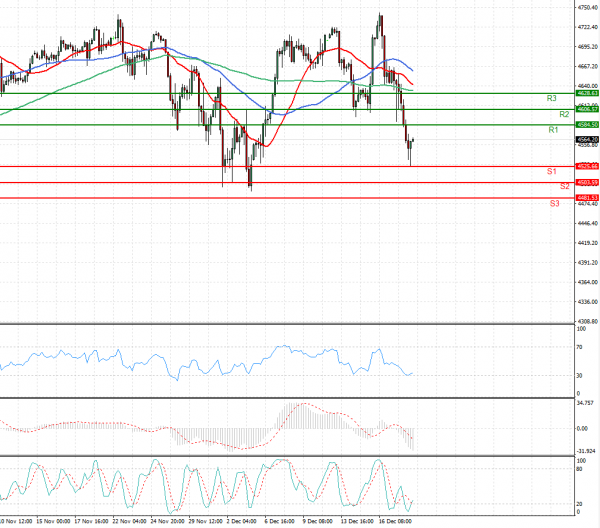Select the black 4564.20 current price tag
The image size is (600, 528).
pyautogui.click(x=587, y=140)
